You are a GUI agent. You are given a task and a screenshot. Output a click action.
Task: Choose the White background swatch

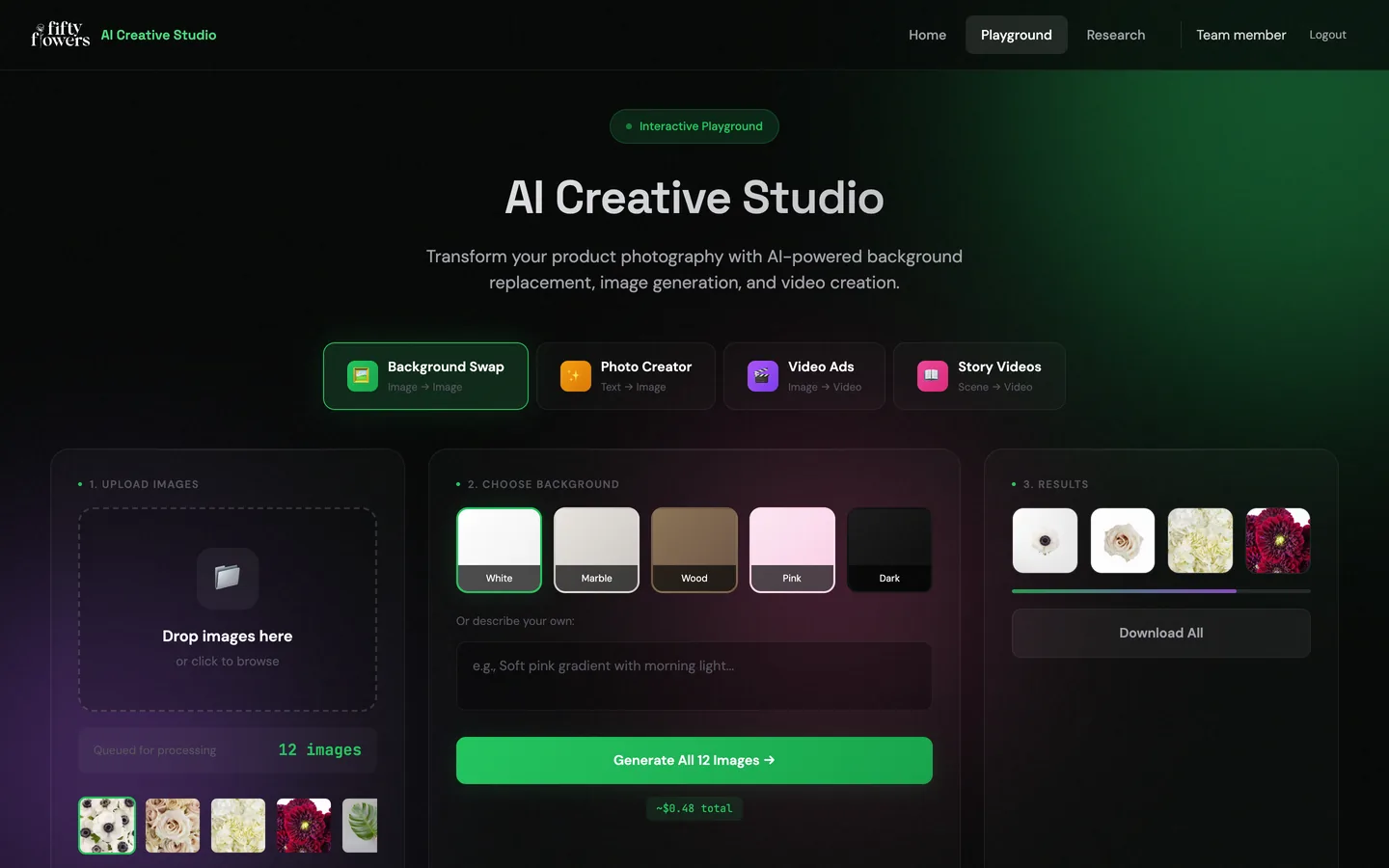click(x=499, y=550)
